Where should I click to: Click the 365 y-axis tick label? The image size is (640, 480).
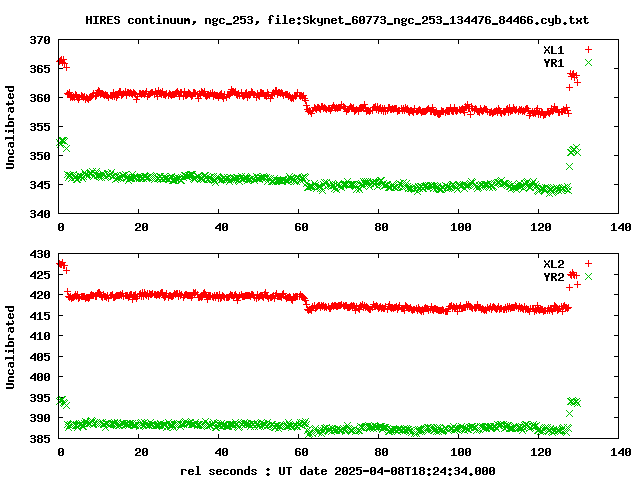coord(40,69)
